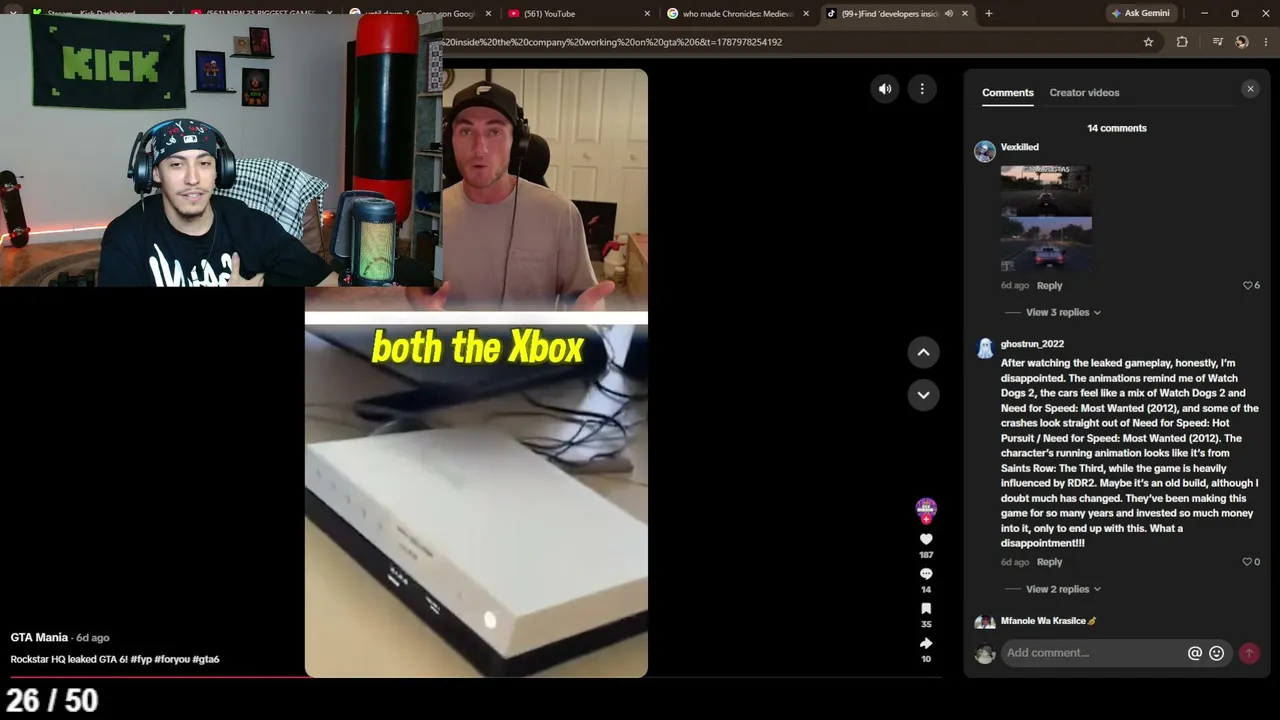Switch to the Creator videos tab
This screenshot has width=1280, height=720.
[x=1084, y=93]
